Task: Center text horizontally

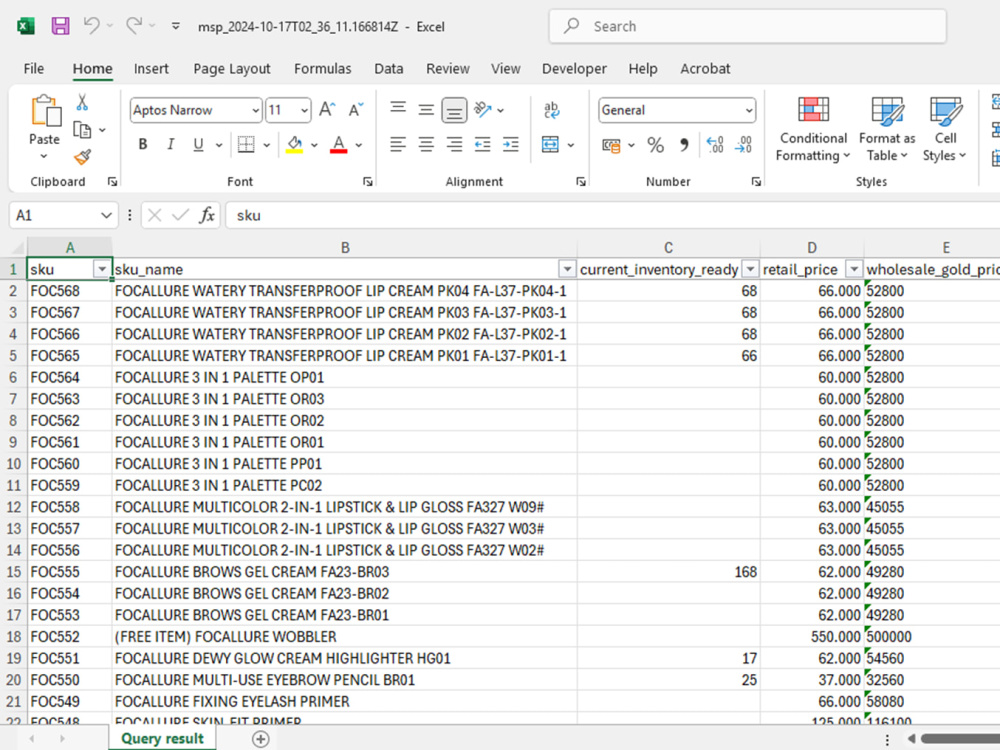Action: [426, 145]
